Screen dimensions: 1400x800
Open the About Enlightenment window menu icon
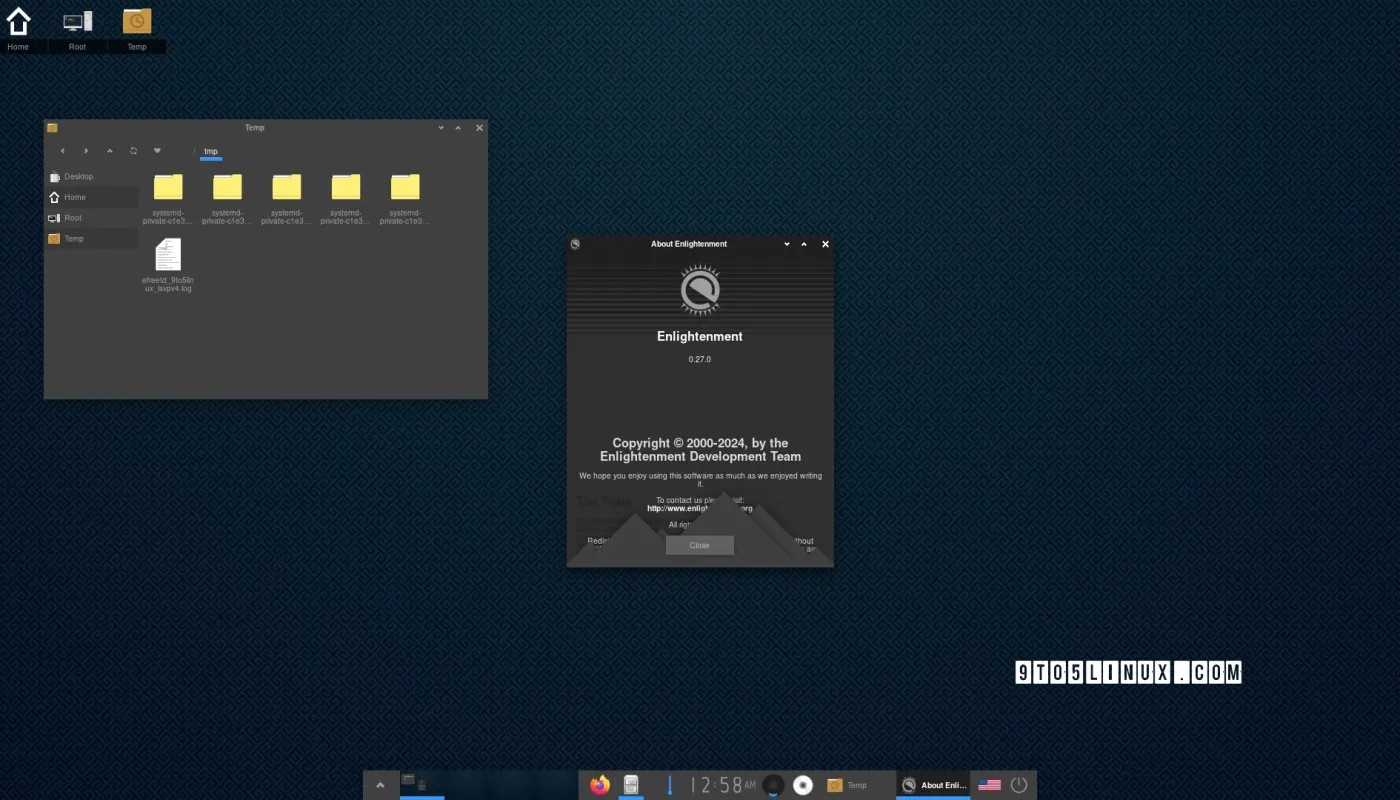click(x=575, y=244)
